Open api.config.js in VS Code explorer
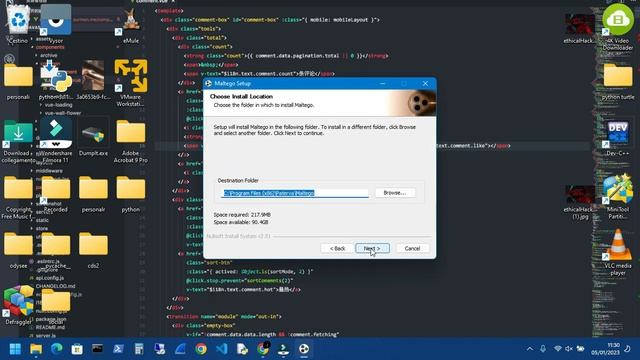The height and width of the screenshot is (360, 640). tap(49, 278)
